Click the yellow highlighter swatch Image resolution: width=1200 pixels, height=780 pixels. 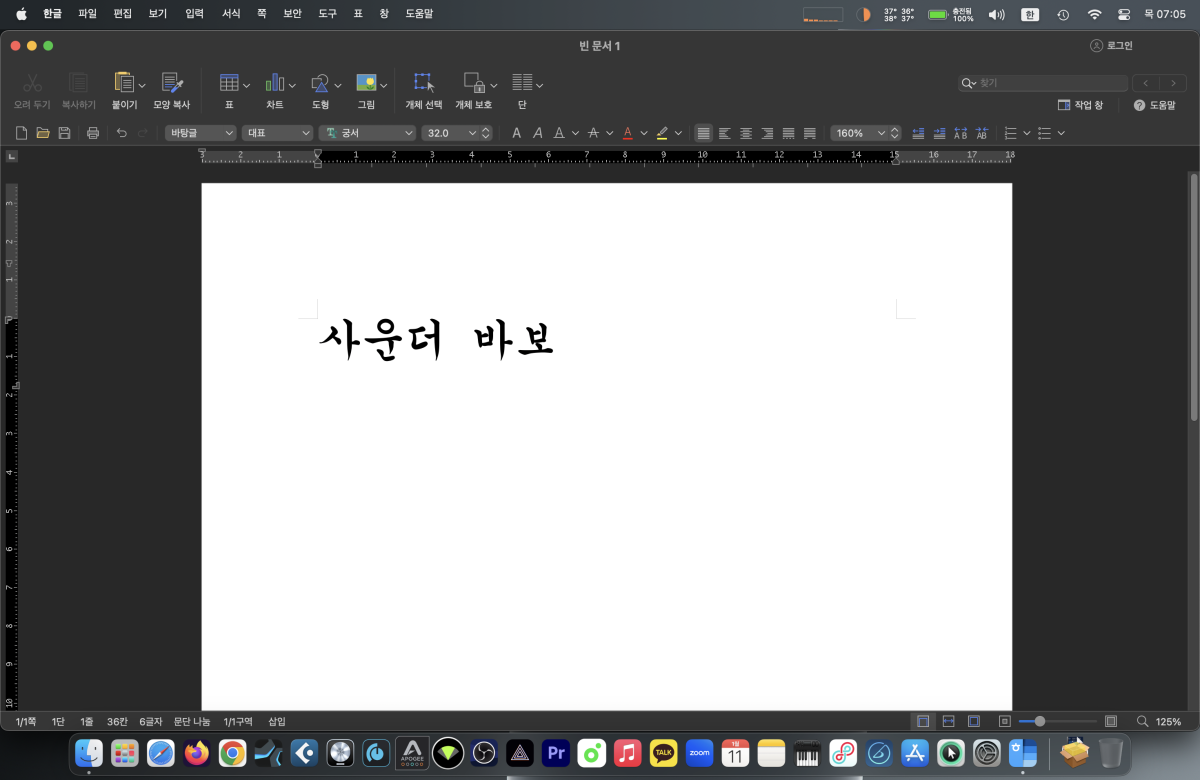point(662,133)
